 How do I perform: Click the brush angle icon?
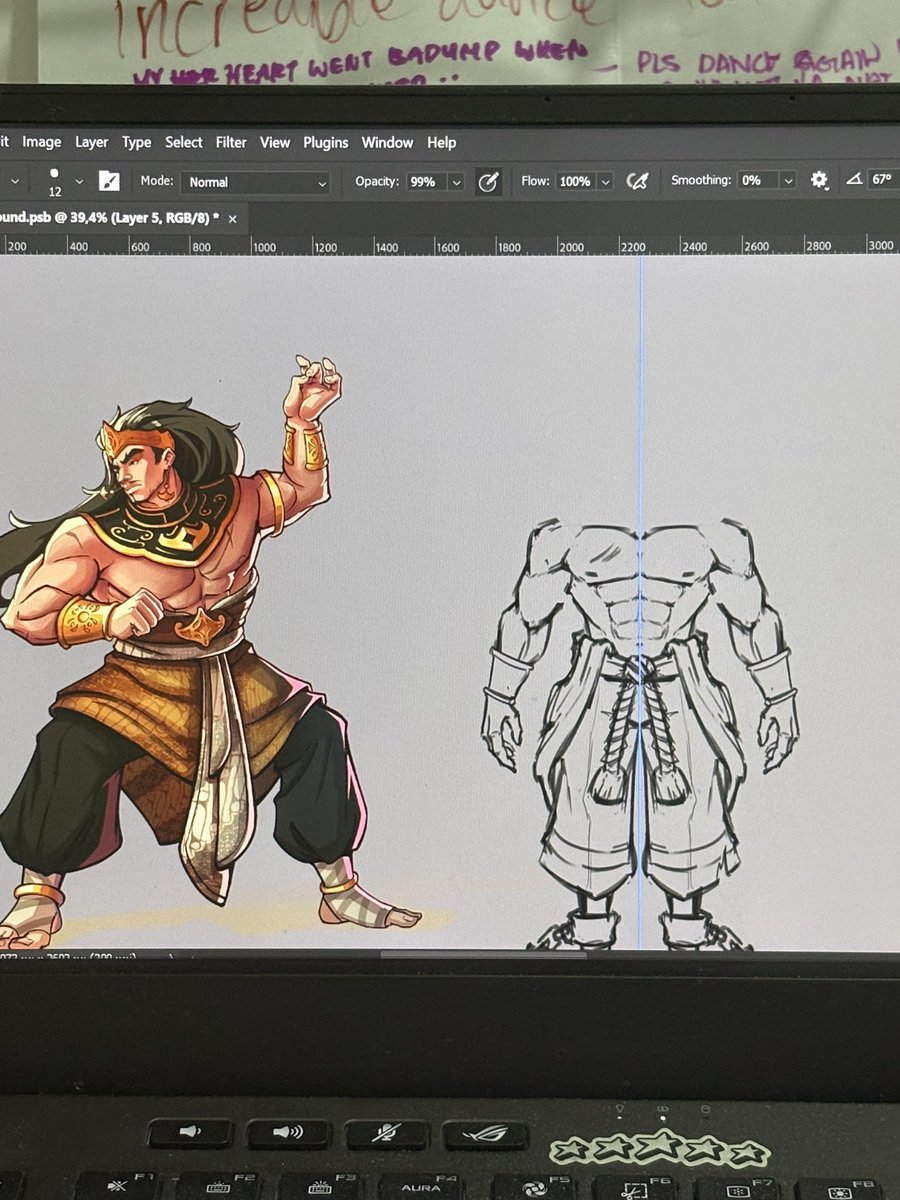[x=854, y=180]
